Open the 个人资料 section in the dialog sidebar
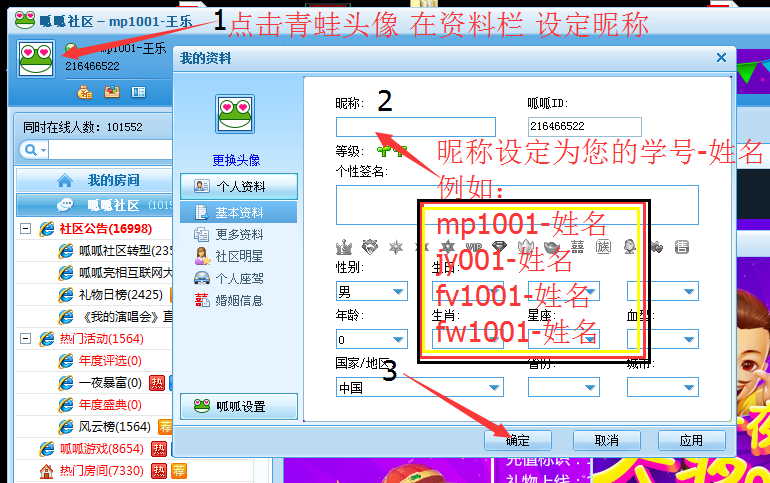This screenshot has height=483, width=770. [x=239, y=187]
